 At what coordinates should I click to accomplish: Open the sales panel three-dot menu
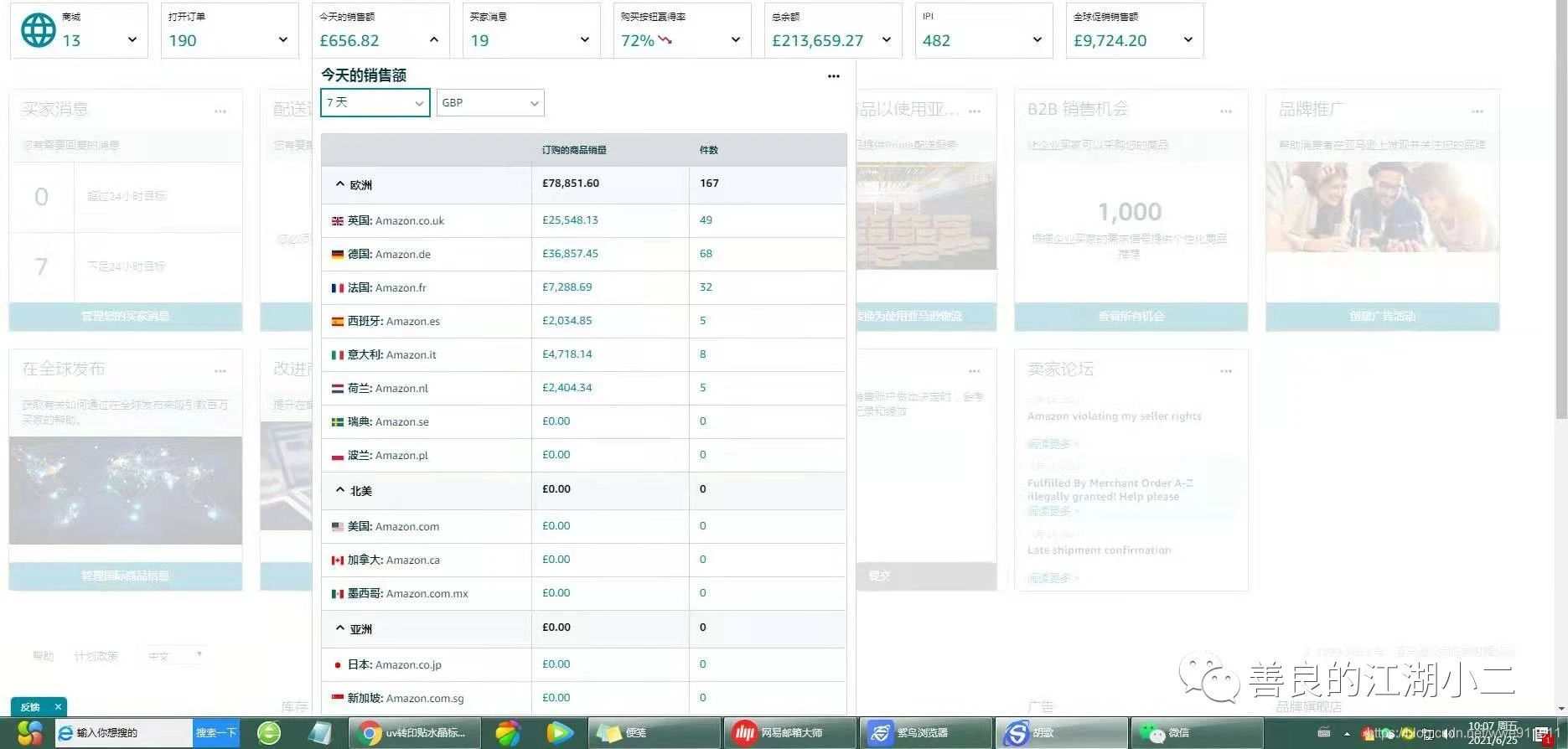[833, 76]
